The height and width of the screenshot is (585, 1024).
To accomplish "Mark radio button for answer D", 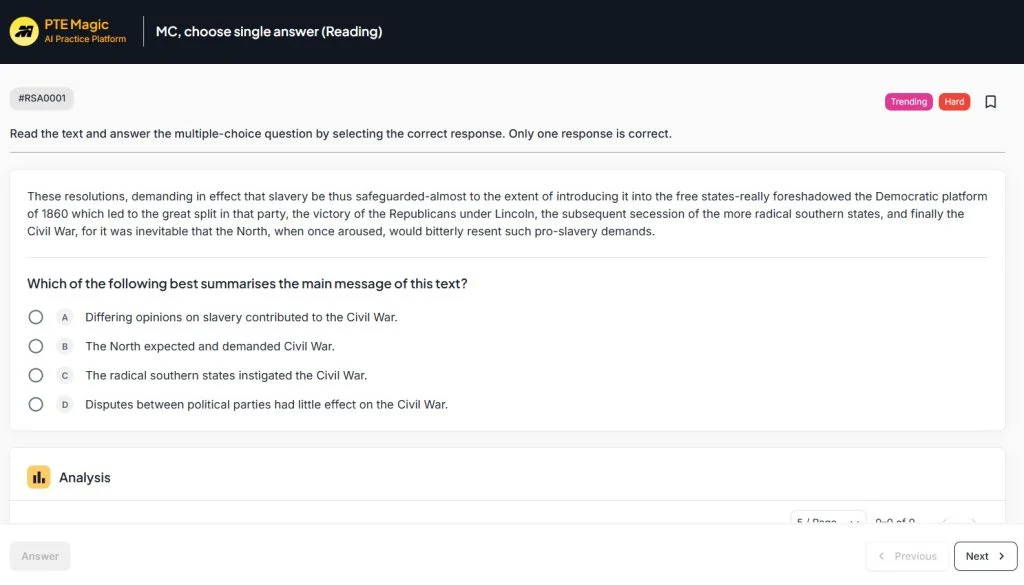I will coord(36,405).
